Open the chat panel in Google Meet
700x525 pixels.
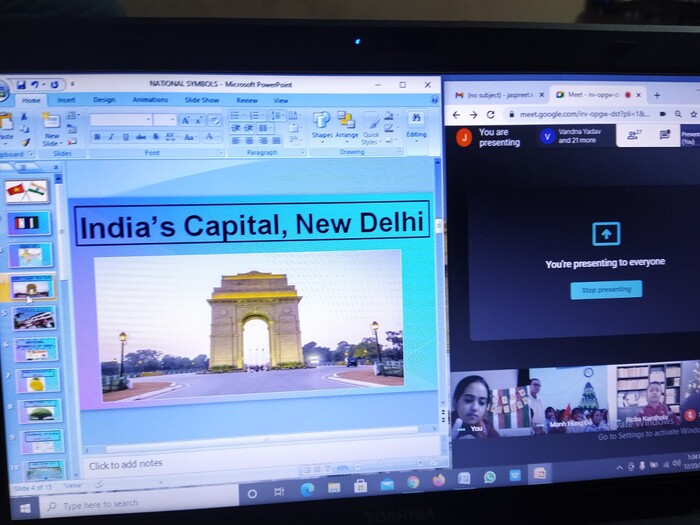click(664, 135)
